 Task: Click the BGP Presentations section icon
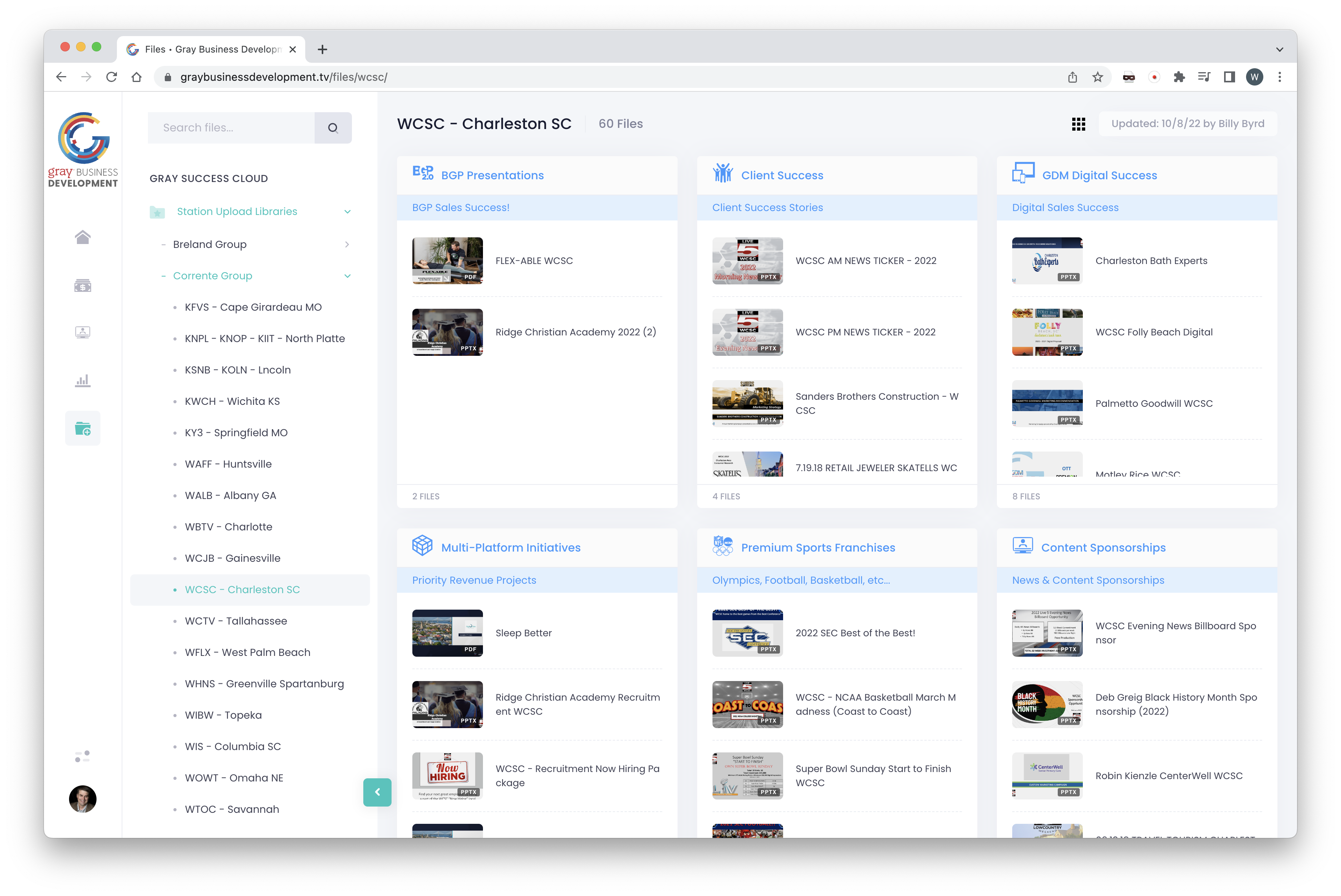pyautogui.click(x=423, y=173)
